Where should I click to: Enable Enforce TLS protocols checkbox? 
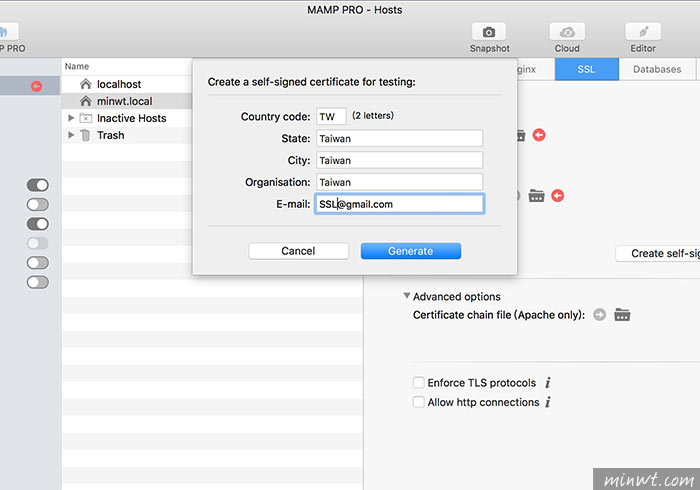point(418,382)
